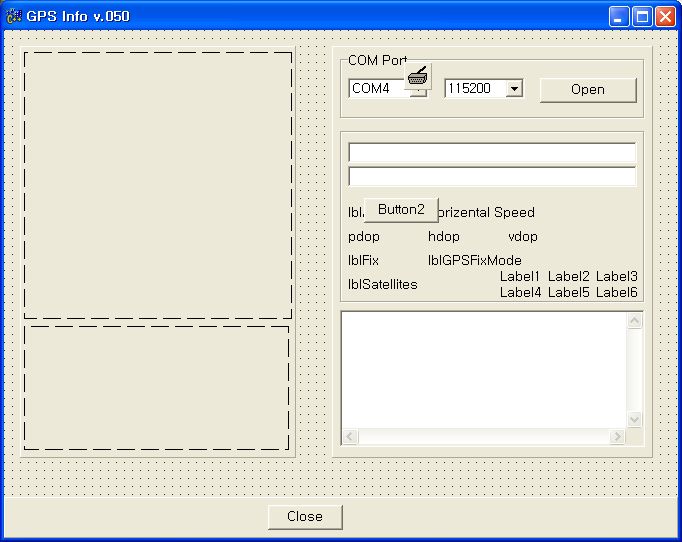Click the memo's scroll right arrow
Viewport: 682px width, 542px height.
(617, 437)
